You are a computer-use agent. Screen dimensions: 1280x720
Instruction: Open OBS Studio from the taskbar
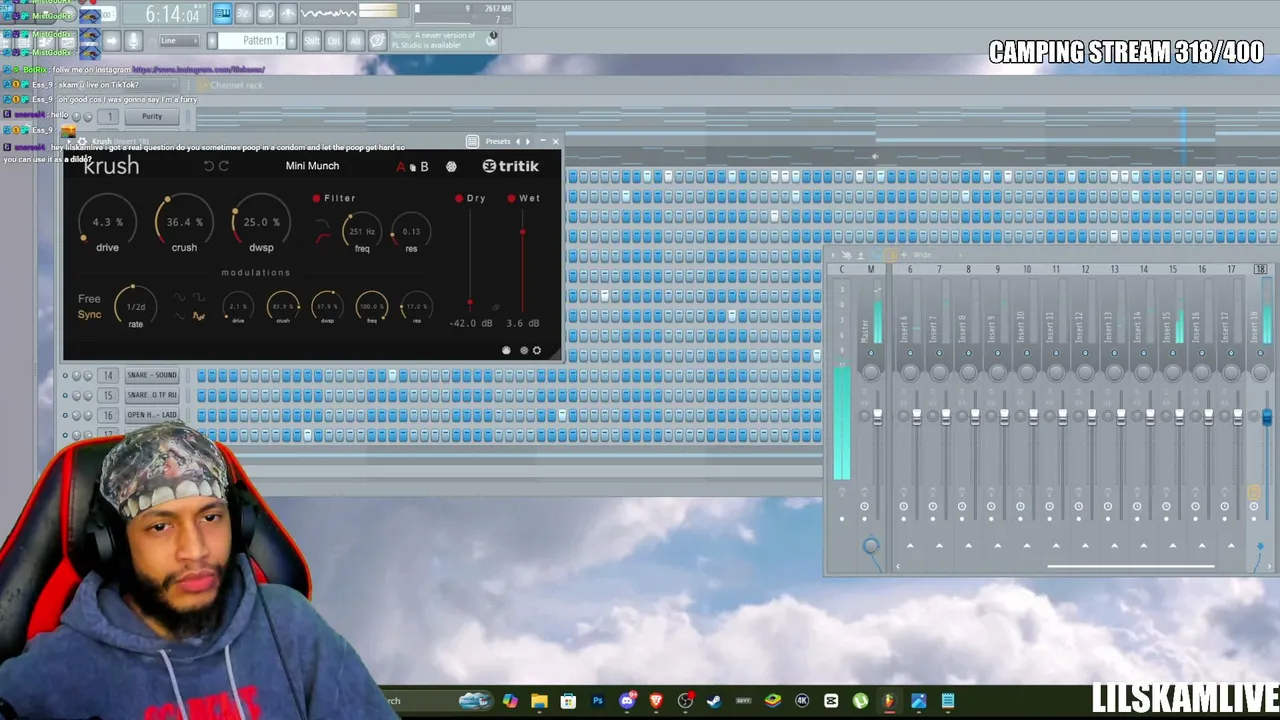tap(685, 701)
